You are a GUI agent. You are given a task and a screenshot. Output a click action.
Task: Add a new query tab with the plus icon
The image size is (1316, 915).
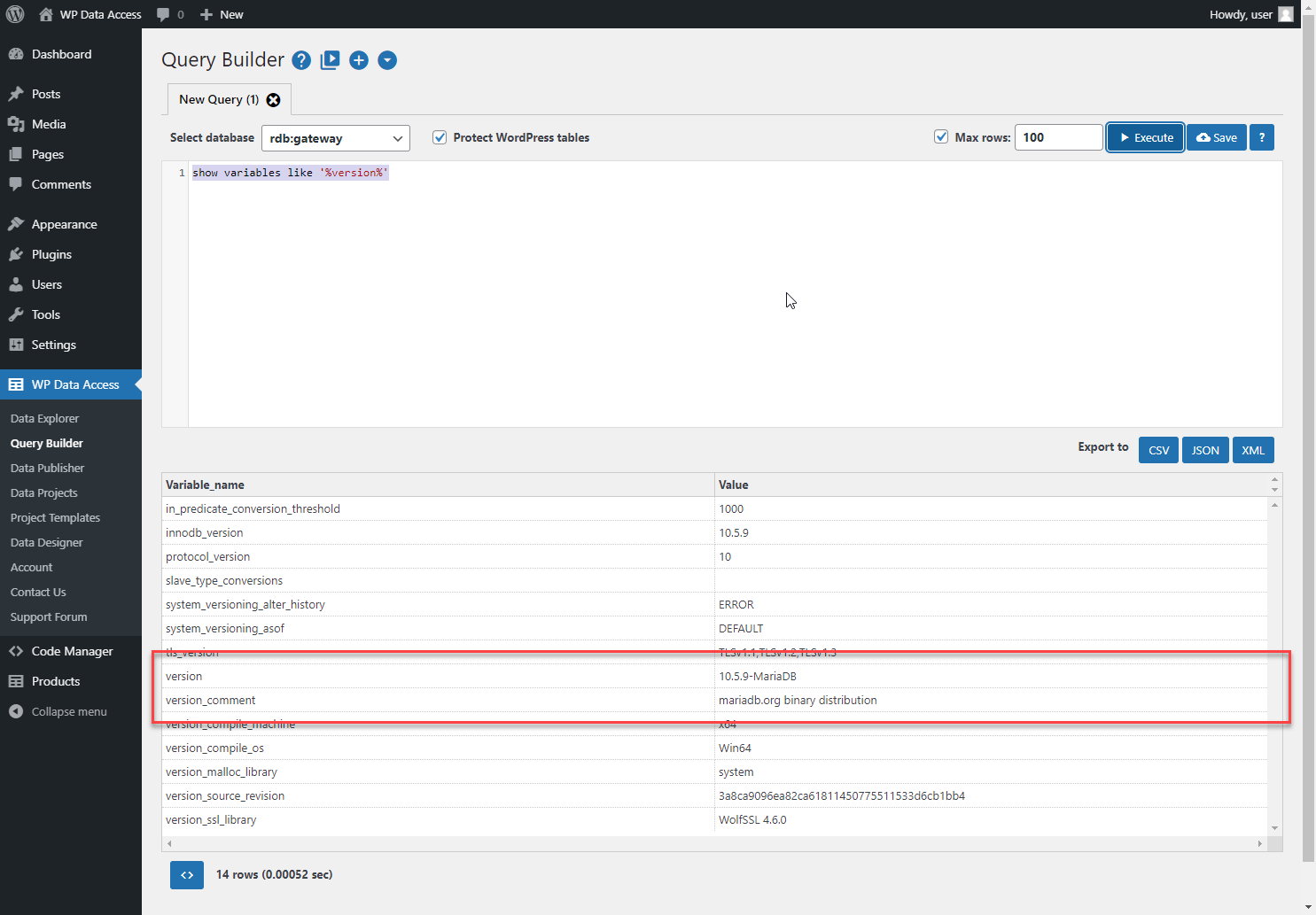click(x=358, y=60)
